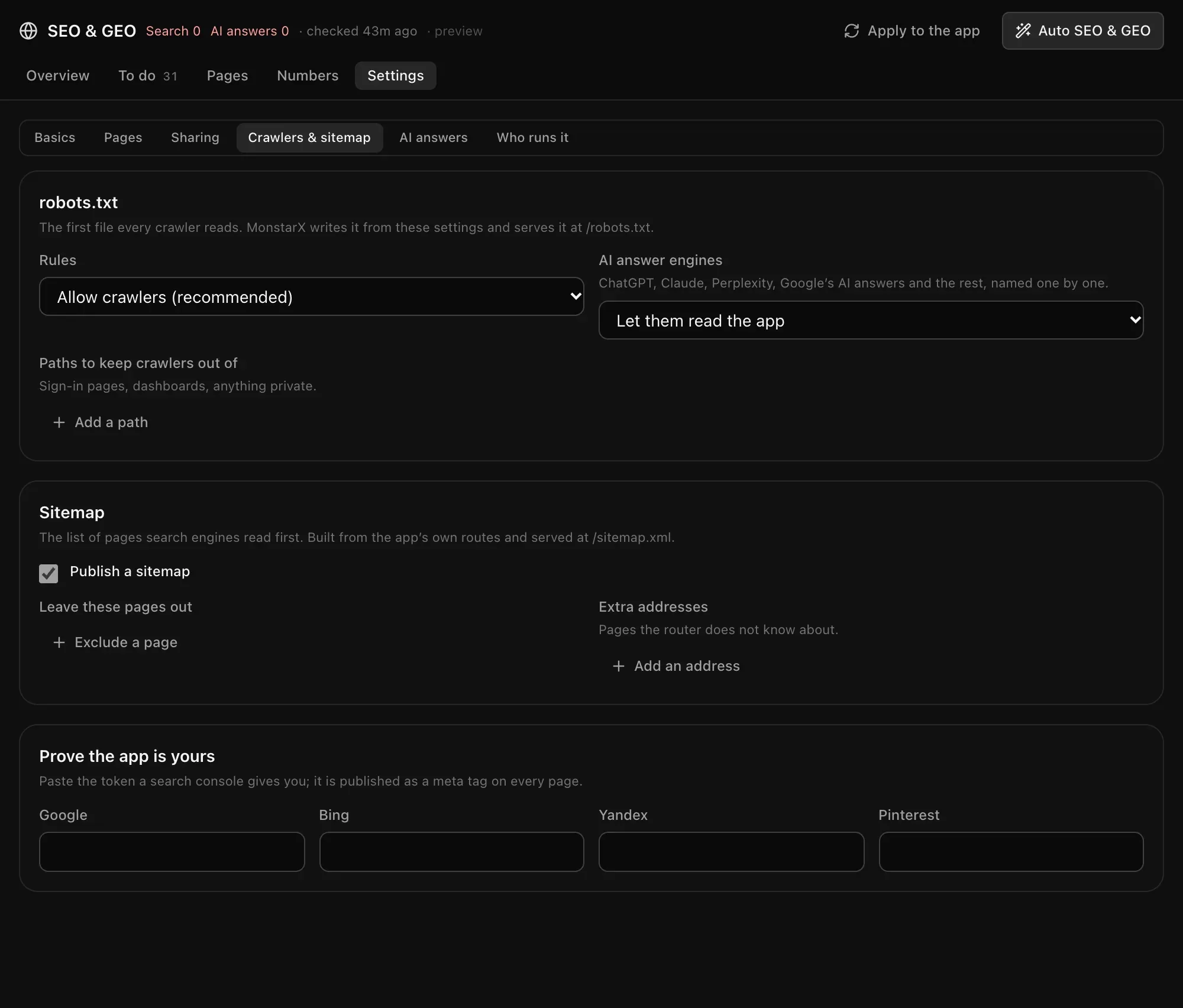Switch to the Sharing sub-tab
1183x1008 pixels.
coord(195,138)
